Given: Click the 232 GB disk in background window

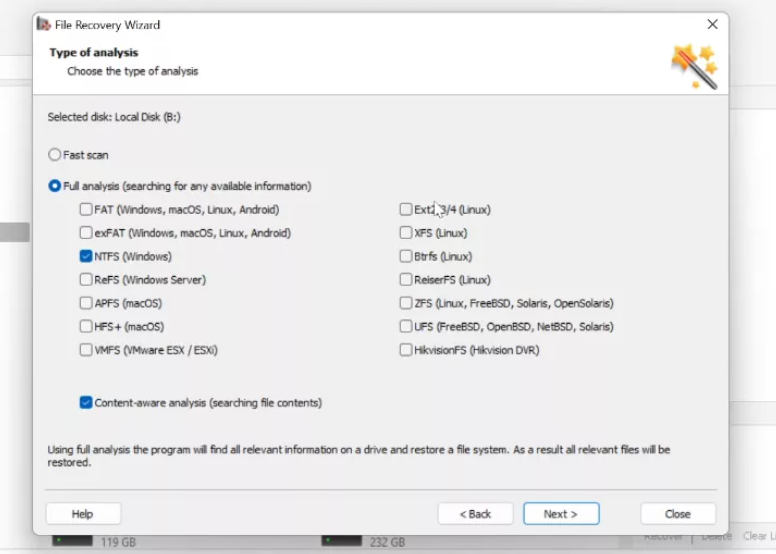Looking at the screenshot, I should tap(363, 542).
